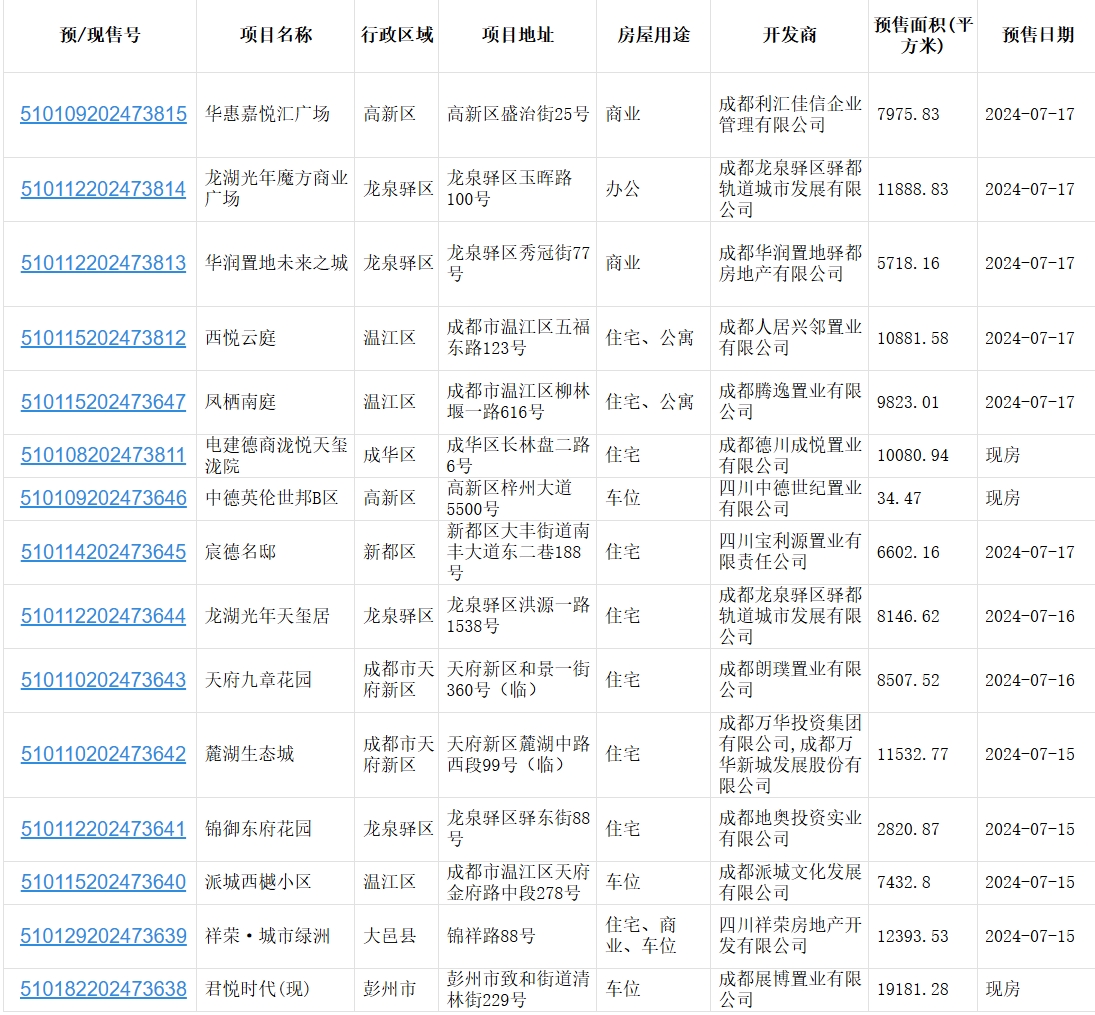This screenshot has width=1095, height=1015.
Task: Click developer 成都利汇佳信企业管理有限公司
Action: coord(791,114)
